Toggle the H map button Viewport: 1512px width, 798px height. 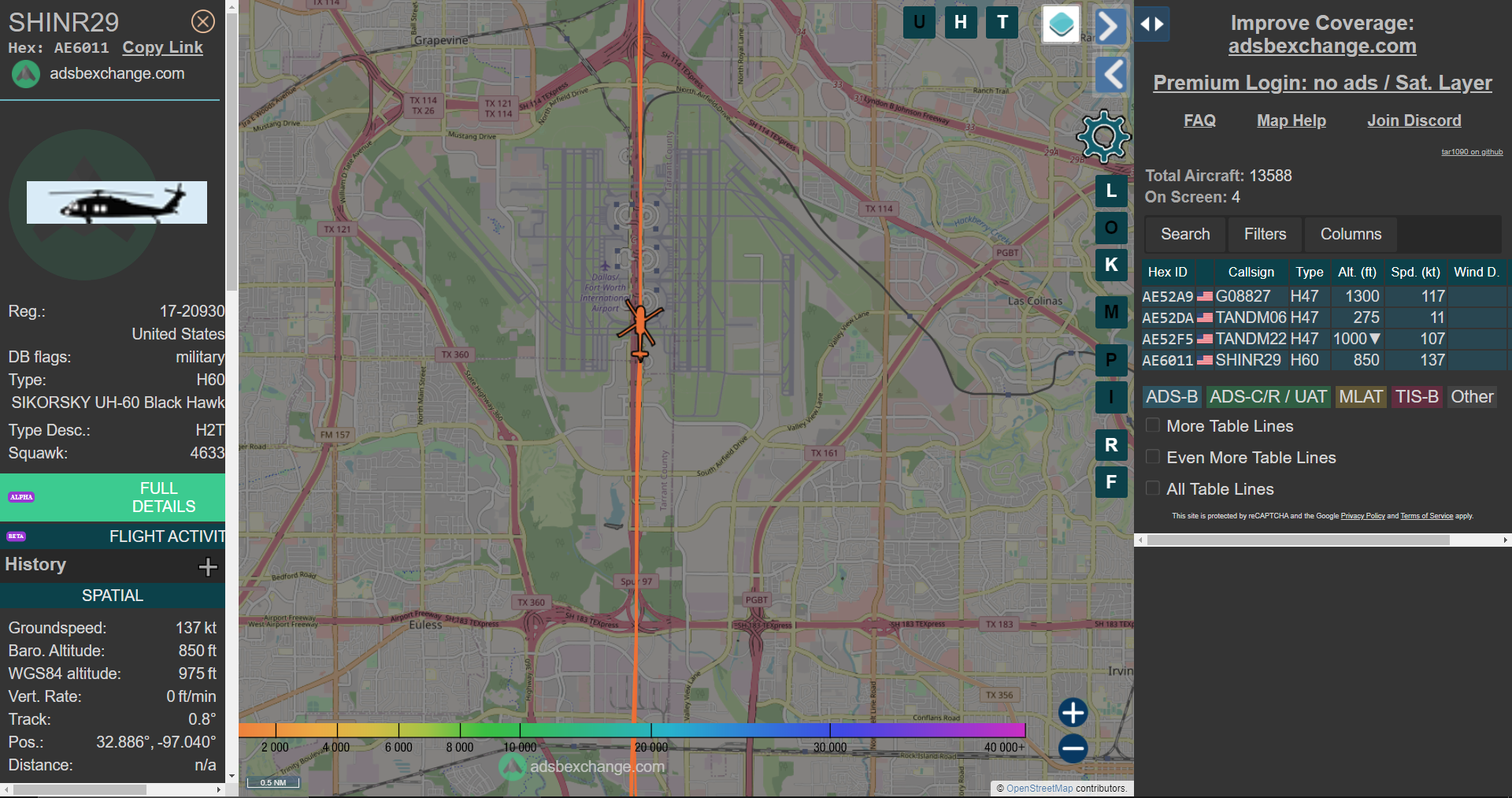click(x=961, y=22)
